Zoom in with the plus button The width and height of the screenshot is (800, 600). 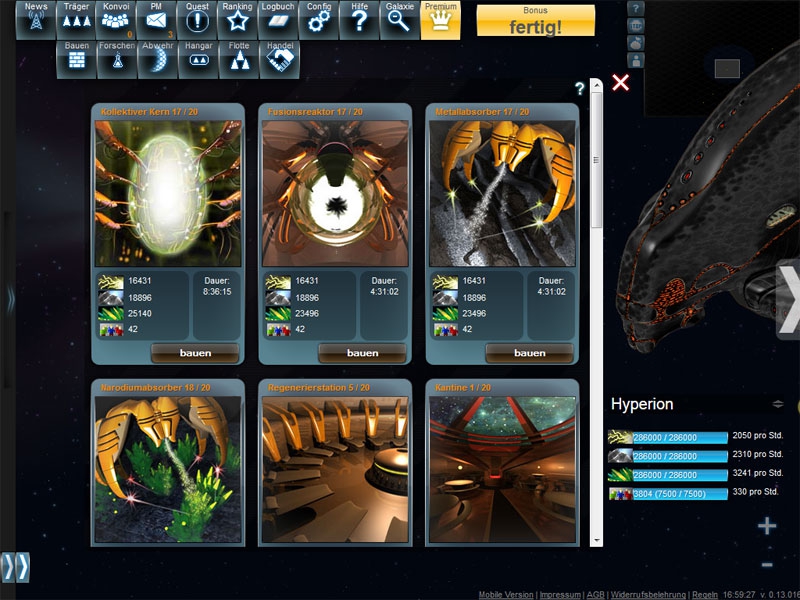[x=767, y=526]
